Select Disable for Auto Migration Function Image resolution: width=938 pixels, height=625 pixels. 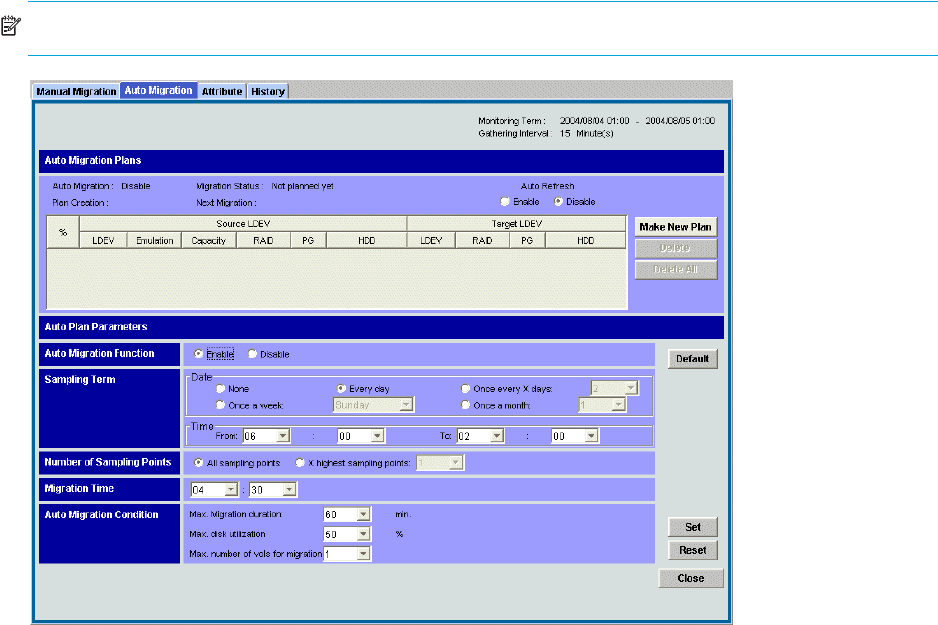point(252,354)
